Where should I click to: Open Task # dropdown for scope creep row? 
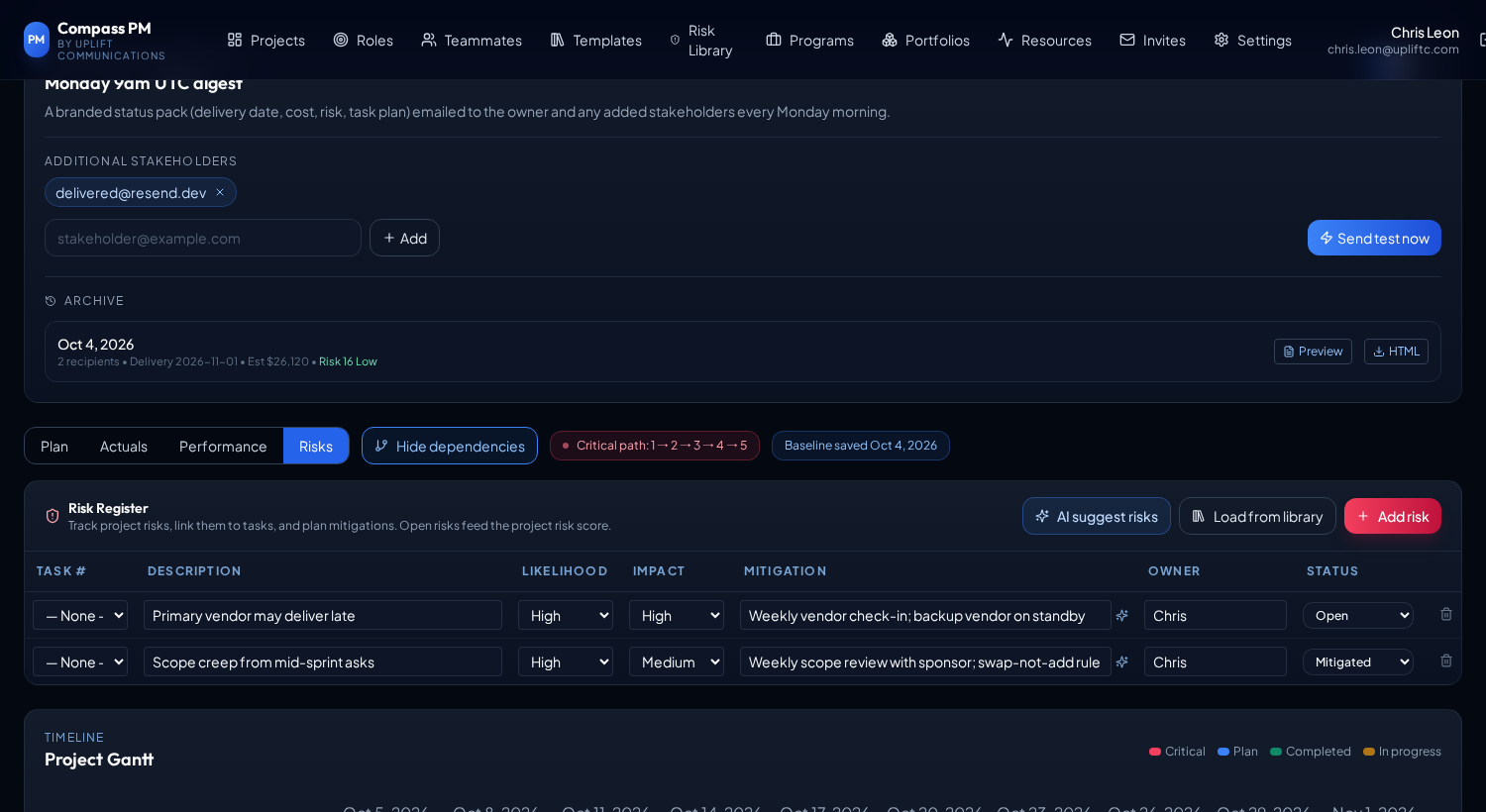(x=80, y=661)
